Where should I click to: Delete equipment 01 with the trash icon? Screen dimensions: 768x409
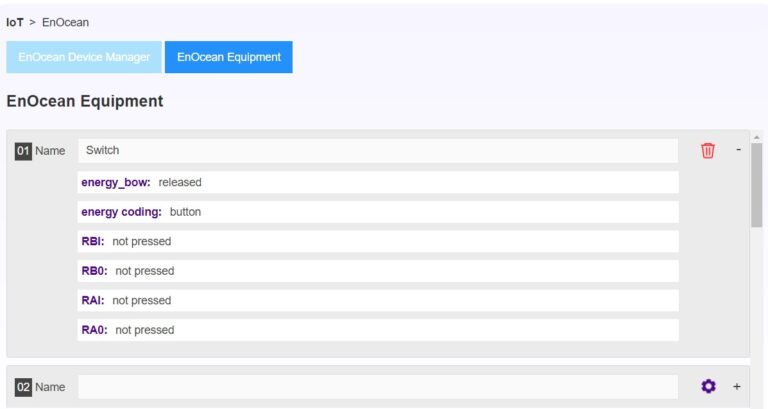tap(708, 150)
